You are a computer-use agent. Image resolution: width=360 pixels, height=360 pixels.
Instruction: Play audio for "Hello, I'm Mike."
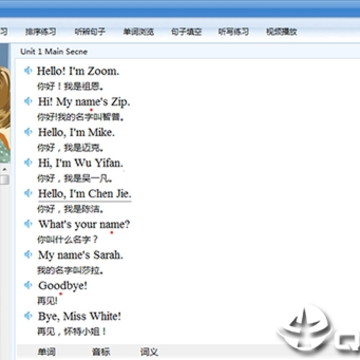[28, 132]
